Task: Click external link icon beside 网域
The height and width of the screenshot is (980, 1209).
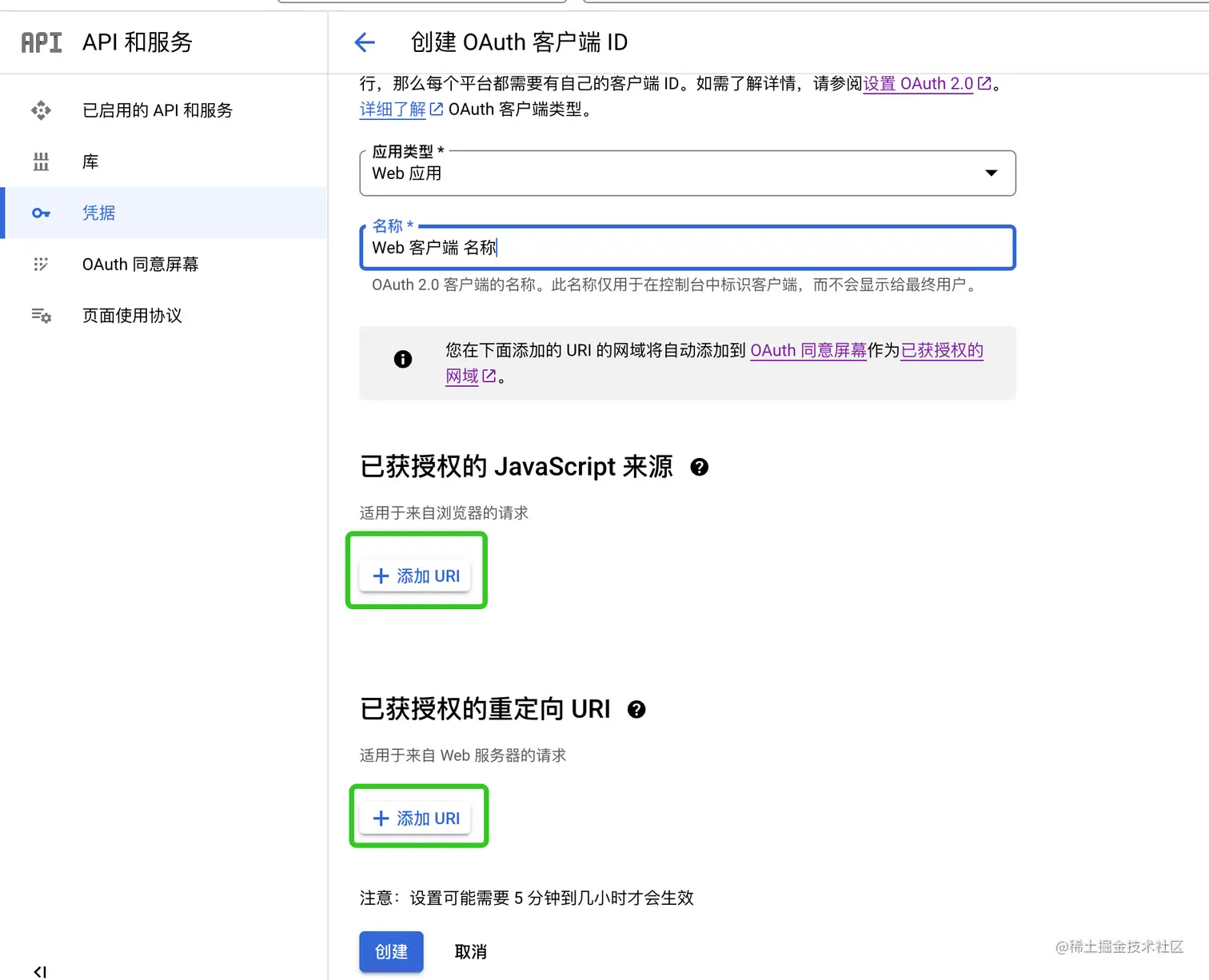Action: click(489, 376)
